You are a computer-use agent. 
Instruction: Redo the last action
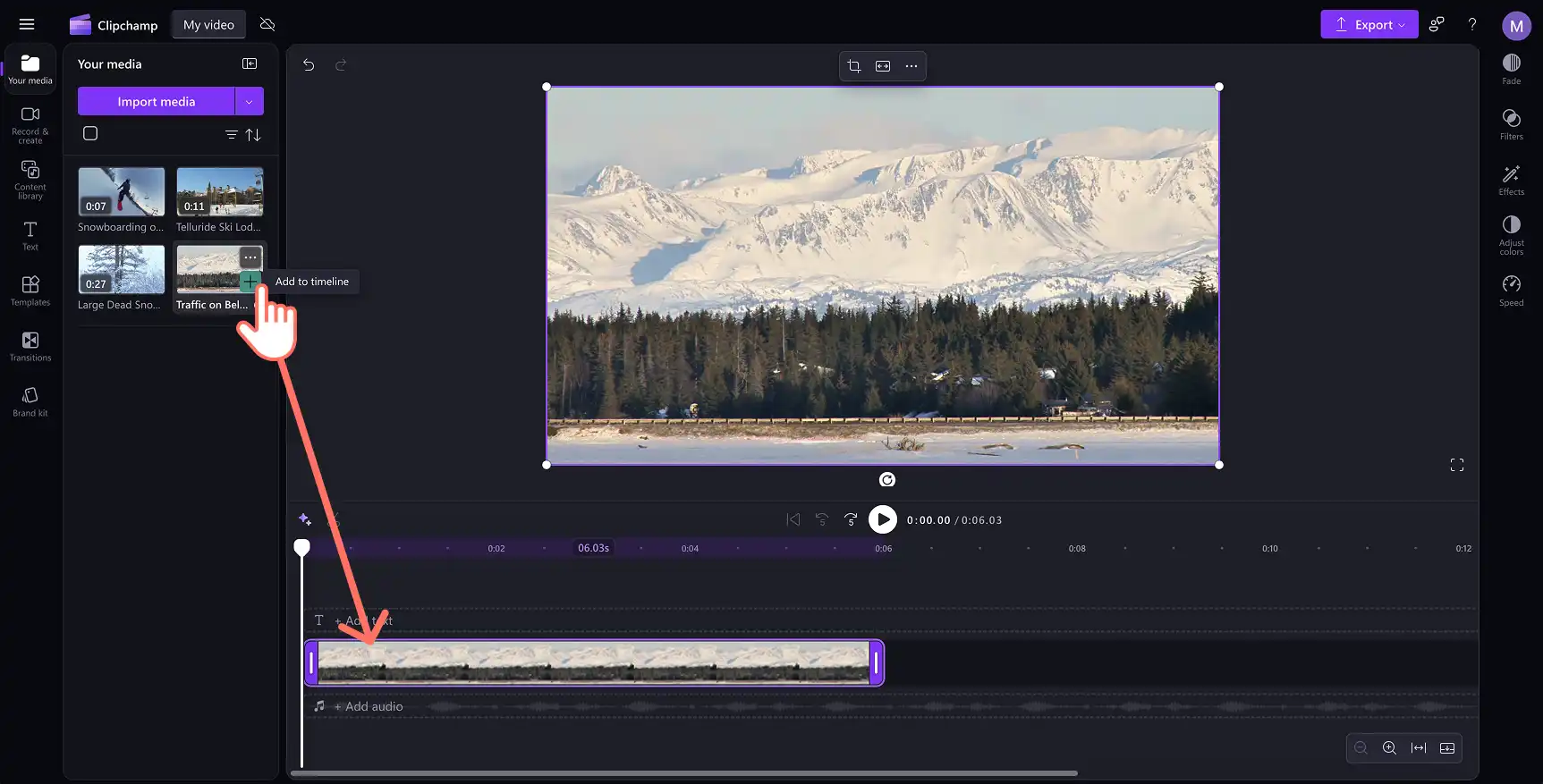(x=341, y=64)
